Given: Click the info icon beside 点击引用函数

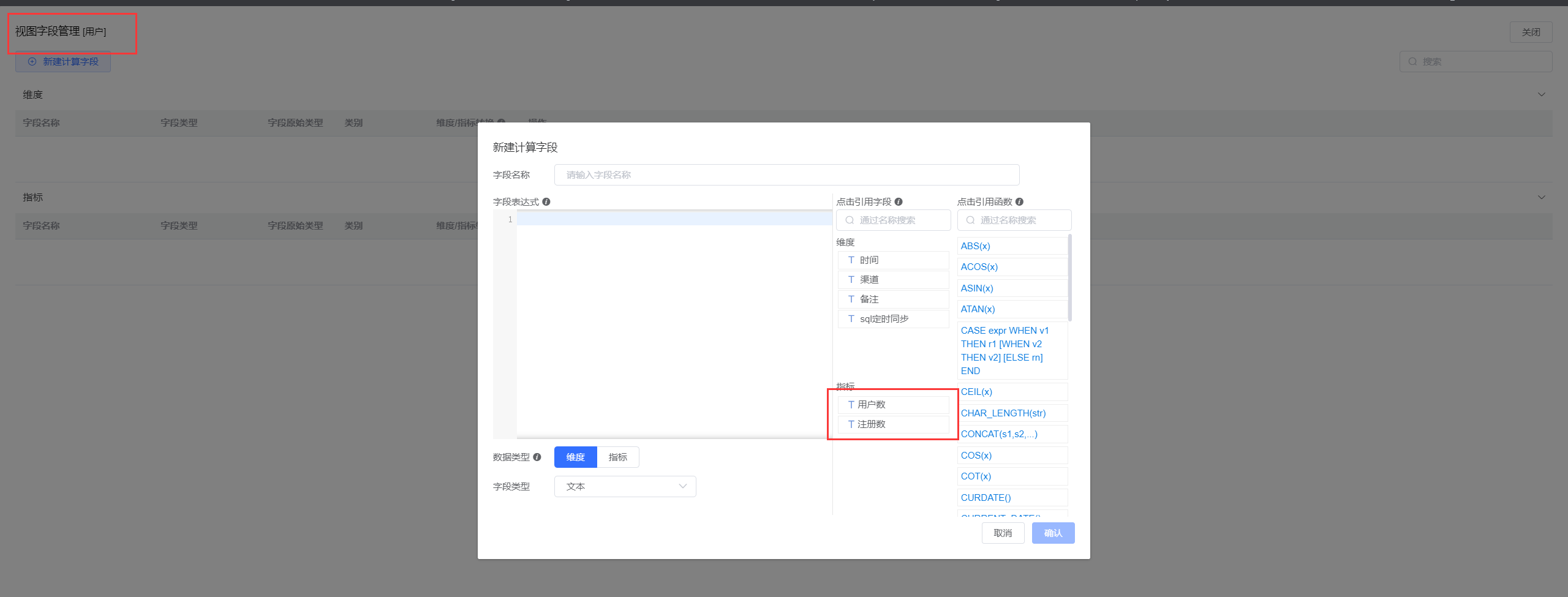Looking at the screenshot, I should point(1019,201).
